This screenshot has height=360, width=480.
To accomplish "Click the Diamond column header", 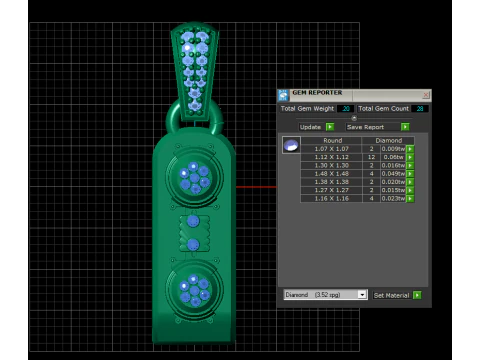I will [x=389, y=140].
